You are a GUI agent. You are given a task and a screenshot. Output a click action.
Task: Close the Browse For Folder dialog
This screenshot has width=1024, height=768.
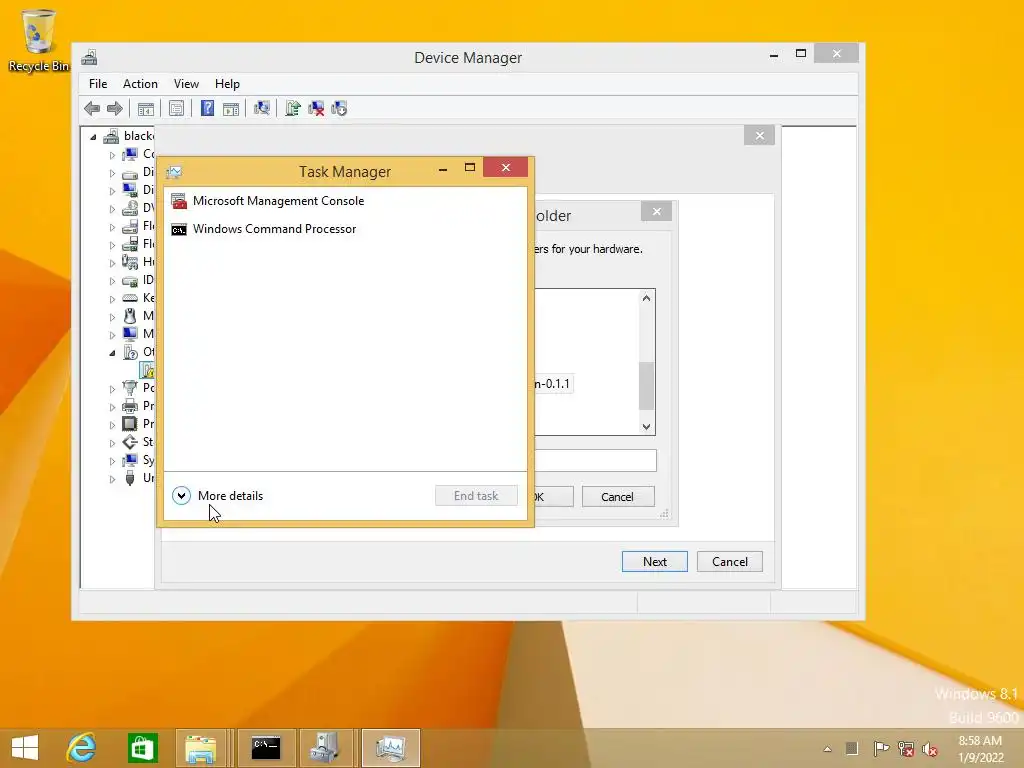657,212
